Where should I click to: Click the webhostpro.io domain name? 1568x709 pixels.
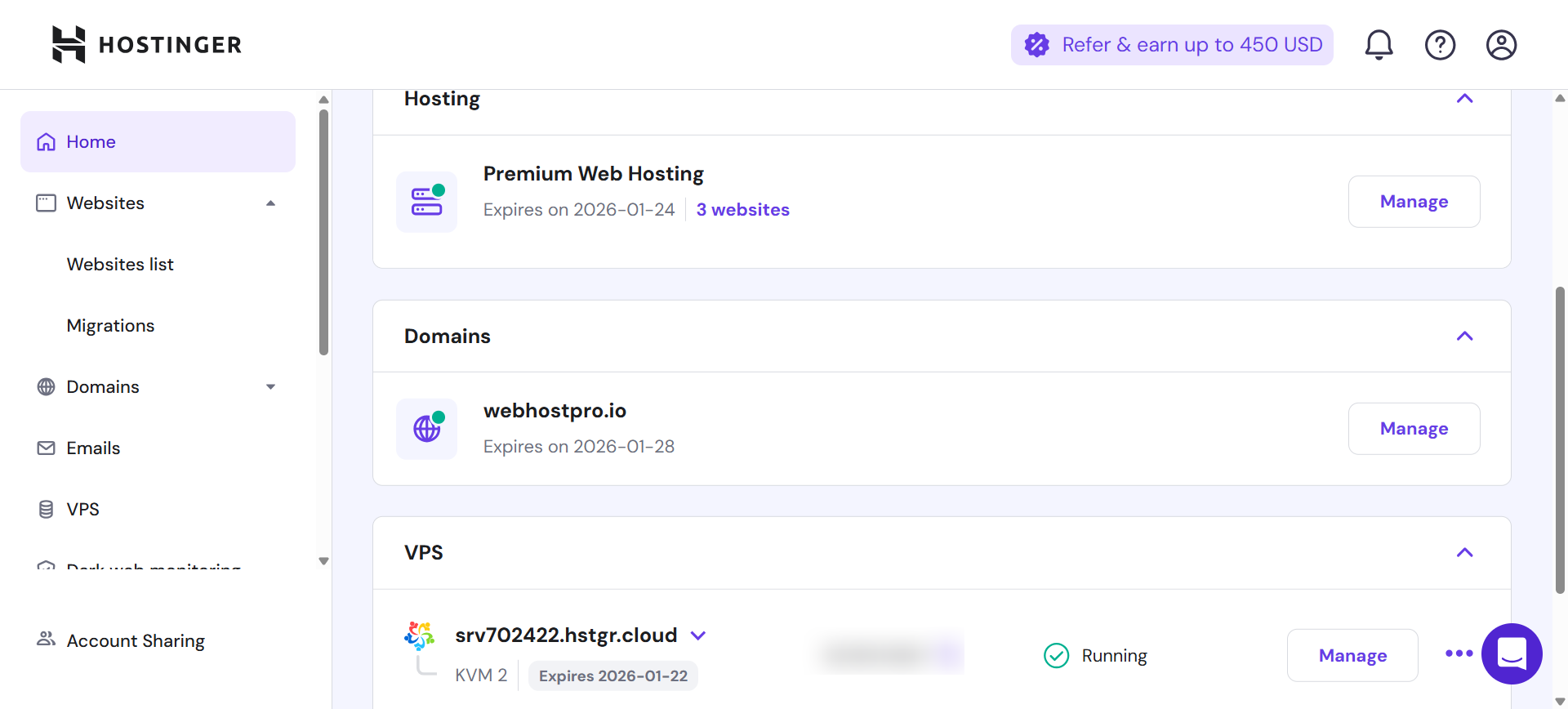tap(555, 410)
